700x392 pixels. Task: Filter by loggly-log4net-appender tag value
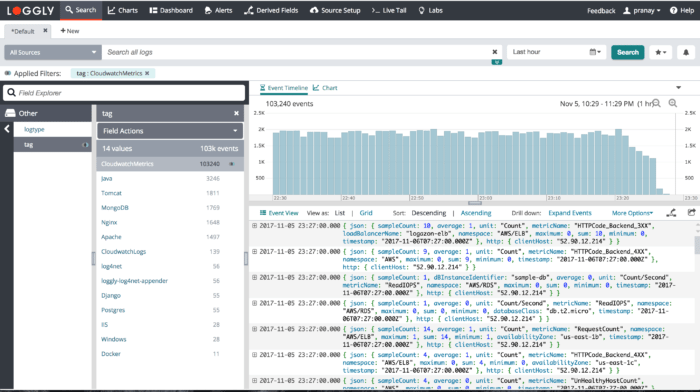134,281
